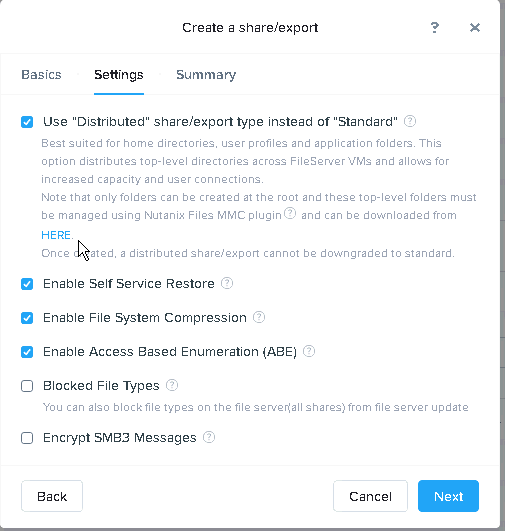Viewport: 505px width, 531px height.
Task: Enable the Blocked File Types checkbox
Action: (x=27, y=386)
